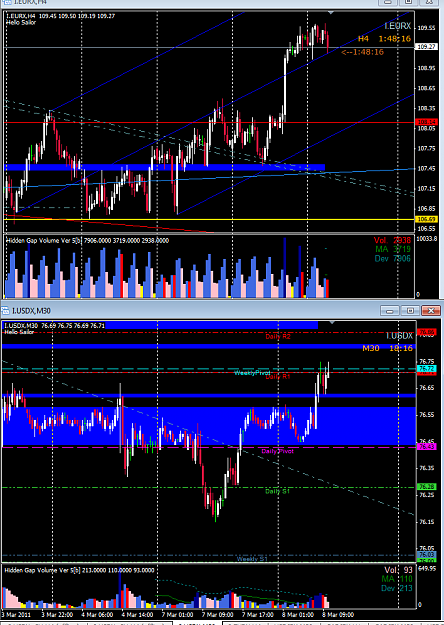Minimize the I.USDX,M30 chart window

[390, 311]
